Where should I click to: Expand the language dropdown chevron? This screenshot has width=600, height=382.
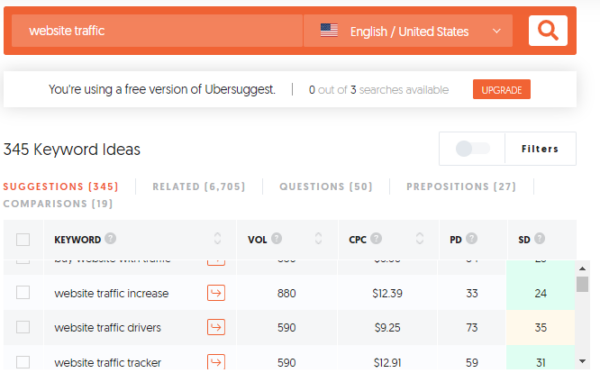[496, 31]
